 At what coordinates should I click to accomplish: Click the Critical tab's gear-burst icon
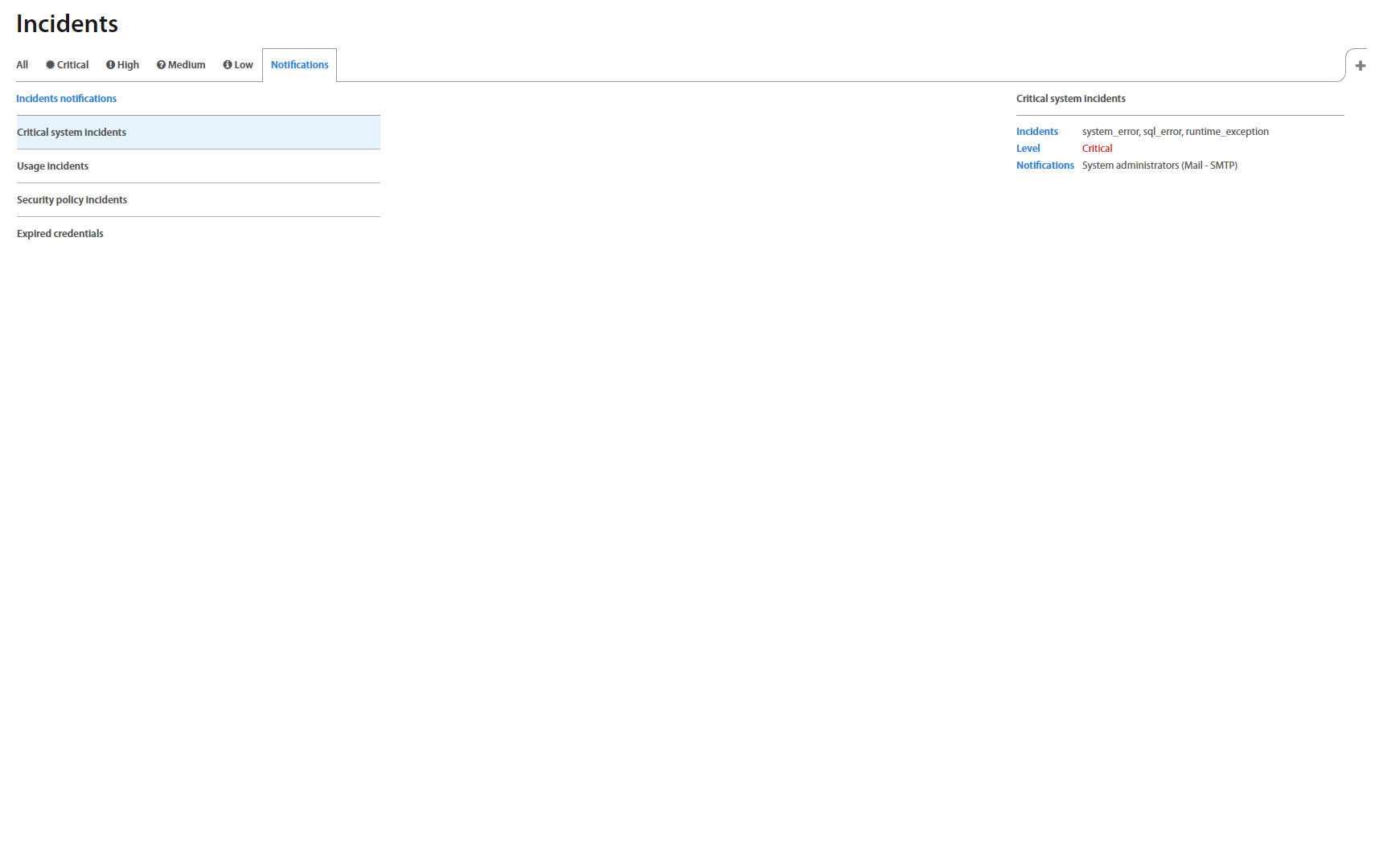pos(50,65)
